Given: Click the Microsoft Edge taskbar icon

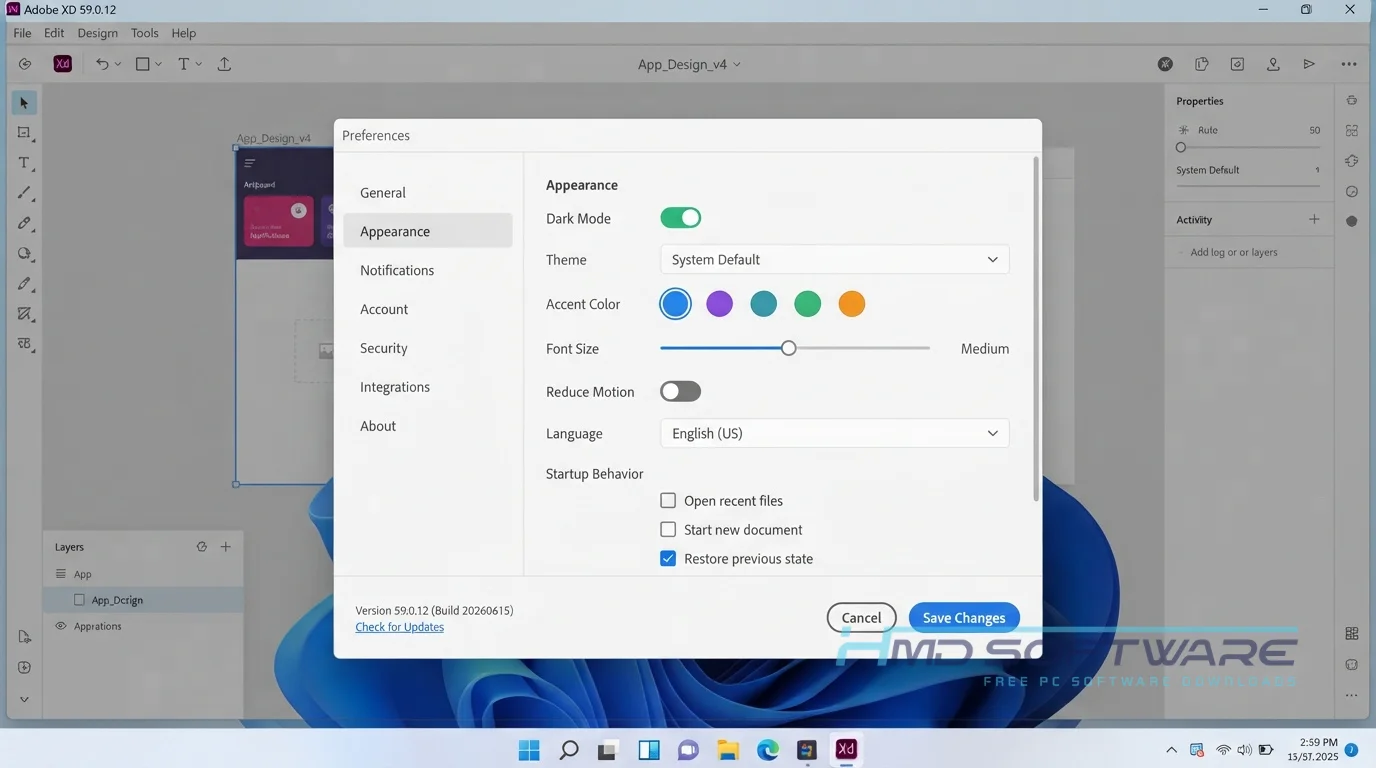Looking at the screenshot, I should pos(767,749).
